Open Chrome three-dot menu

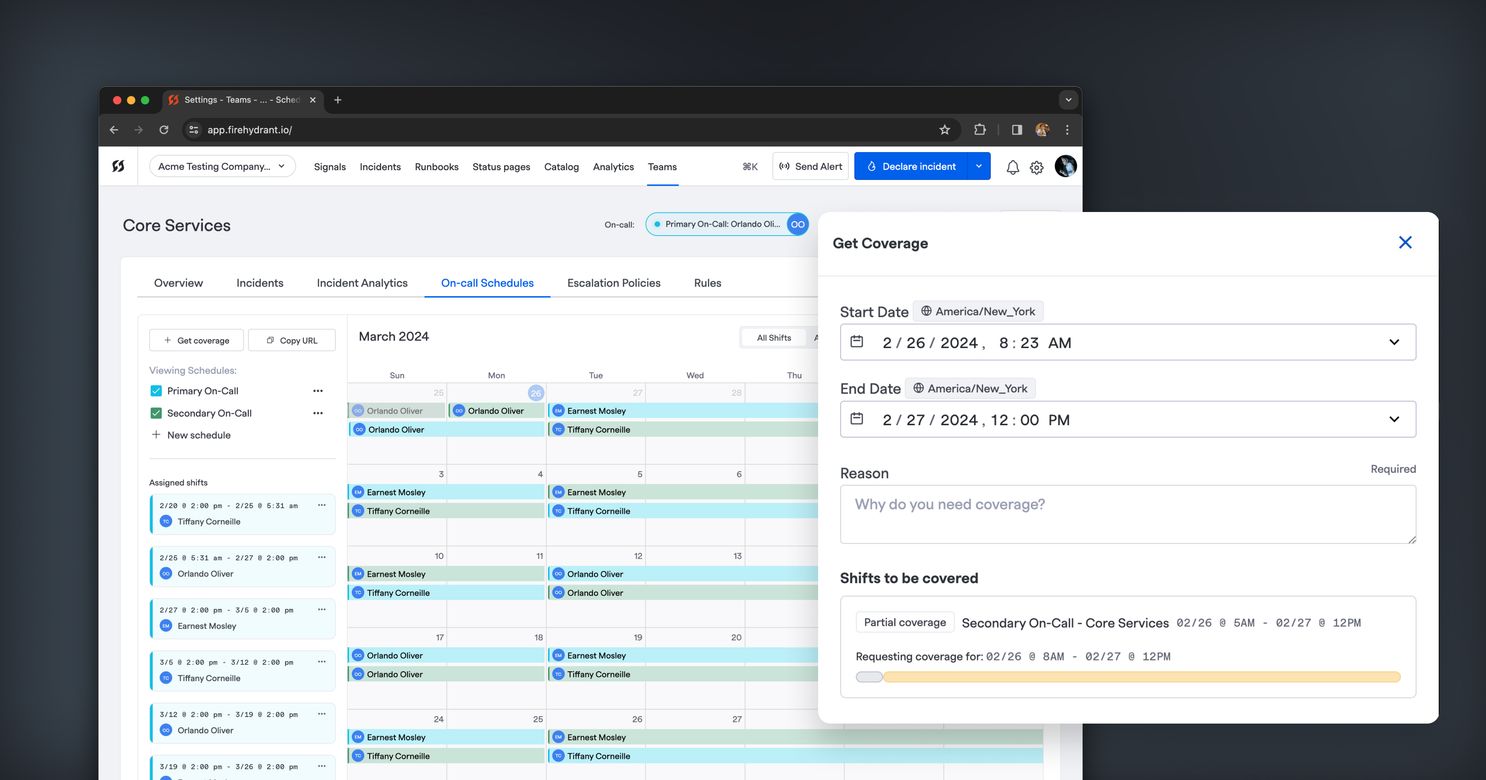[x=1067, y=130]
